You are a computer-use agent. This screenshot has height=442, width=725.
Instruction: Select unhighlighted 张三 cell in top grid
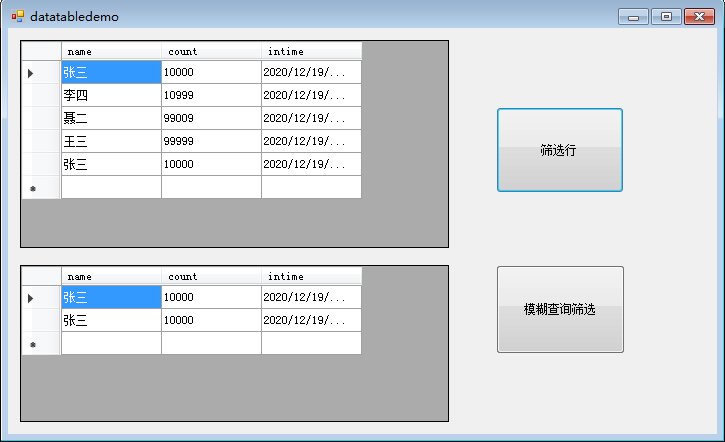111,165
